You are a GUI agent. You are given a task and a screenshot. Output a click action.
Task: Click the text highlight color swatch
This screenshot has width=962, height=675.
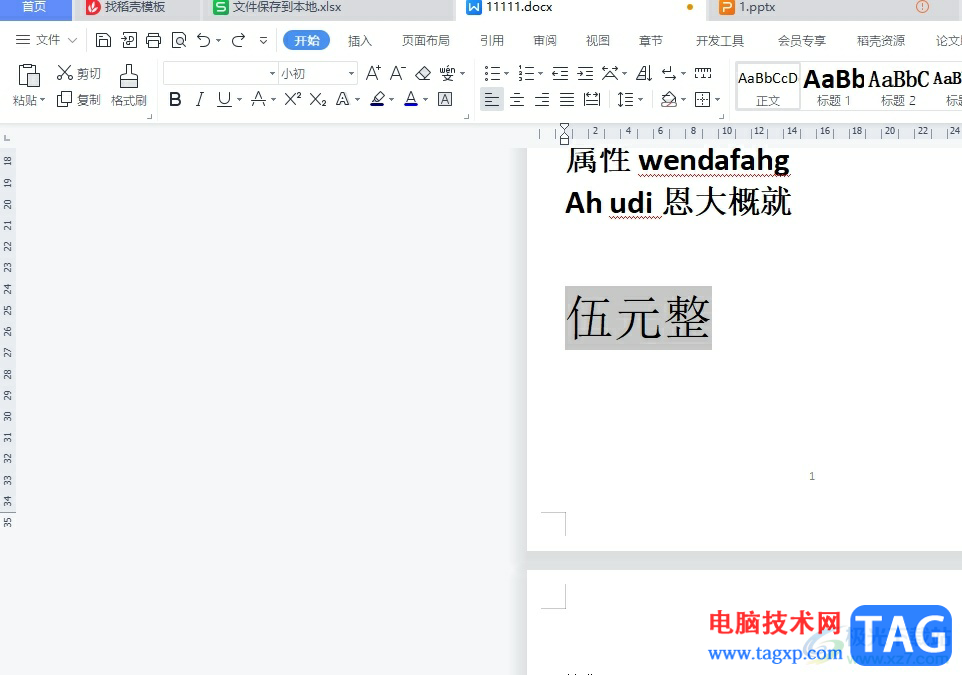pos(378,99)
